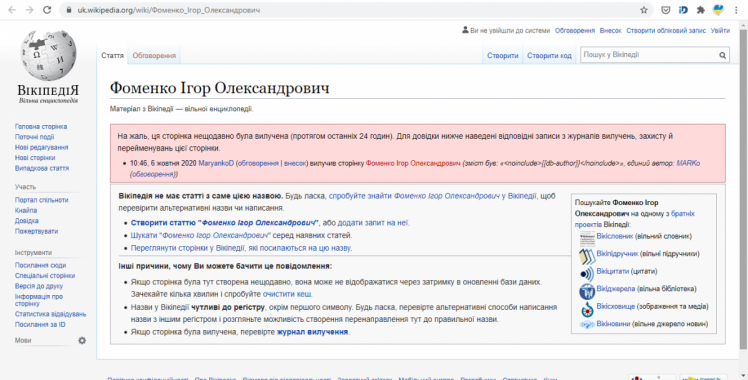Click the browser forward arrow
Viewport: 748px width, 380px height.
(x=30, y=10)
